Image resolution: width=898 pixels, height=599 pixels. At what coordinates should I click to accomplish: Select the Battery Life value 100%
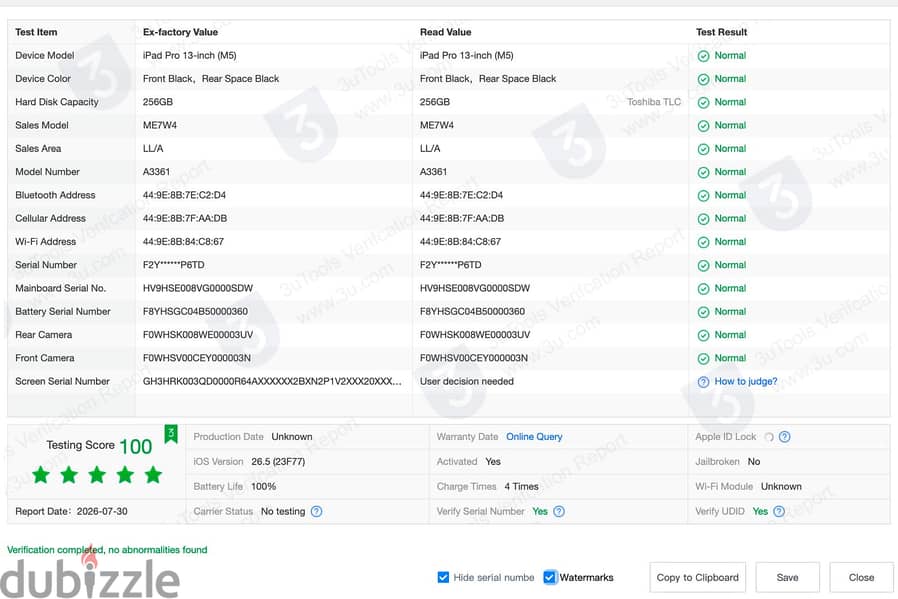(263, 486)
